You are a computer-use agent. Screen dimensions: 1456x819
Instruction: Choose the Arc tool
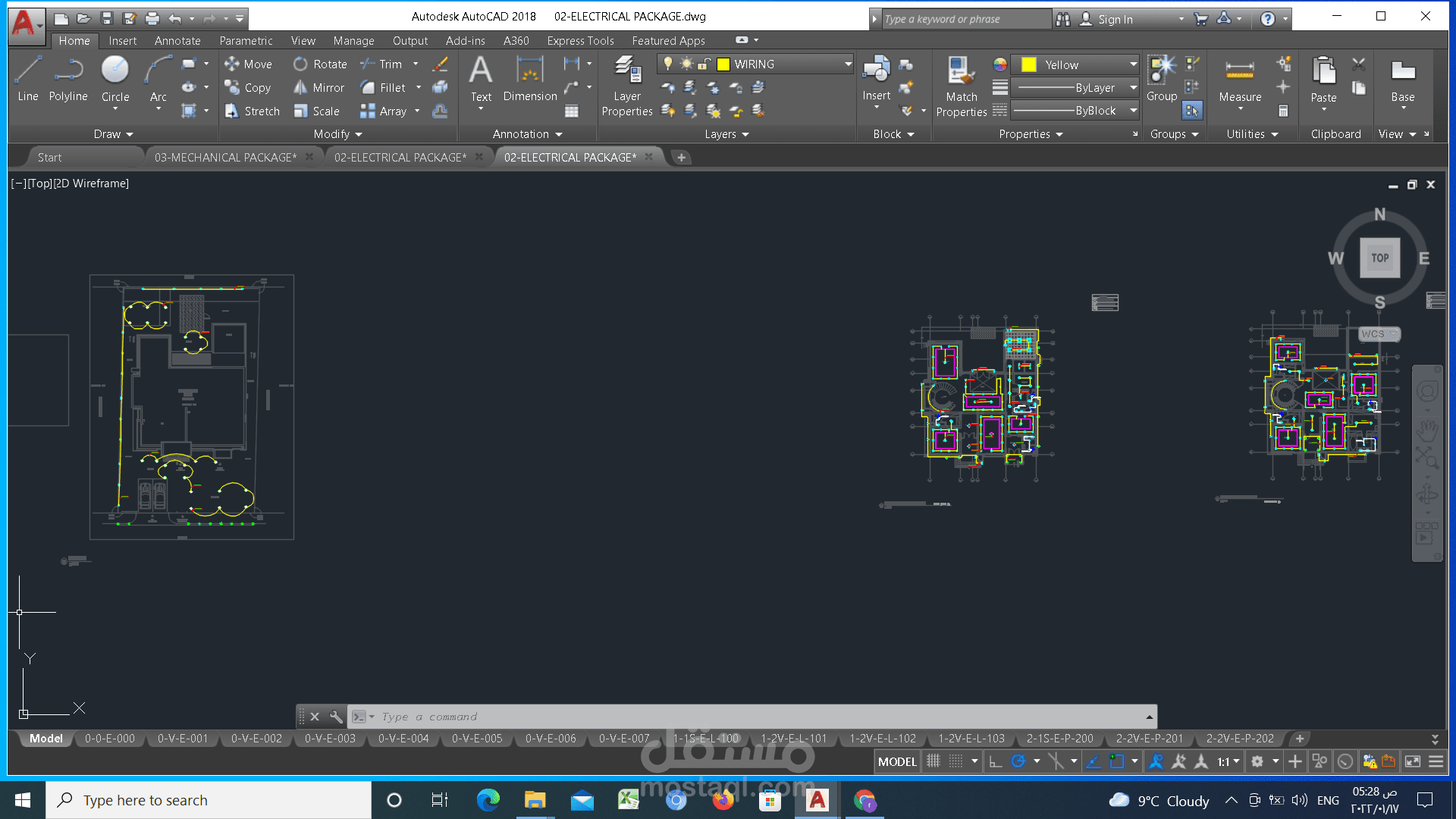point(158,78)
